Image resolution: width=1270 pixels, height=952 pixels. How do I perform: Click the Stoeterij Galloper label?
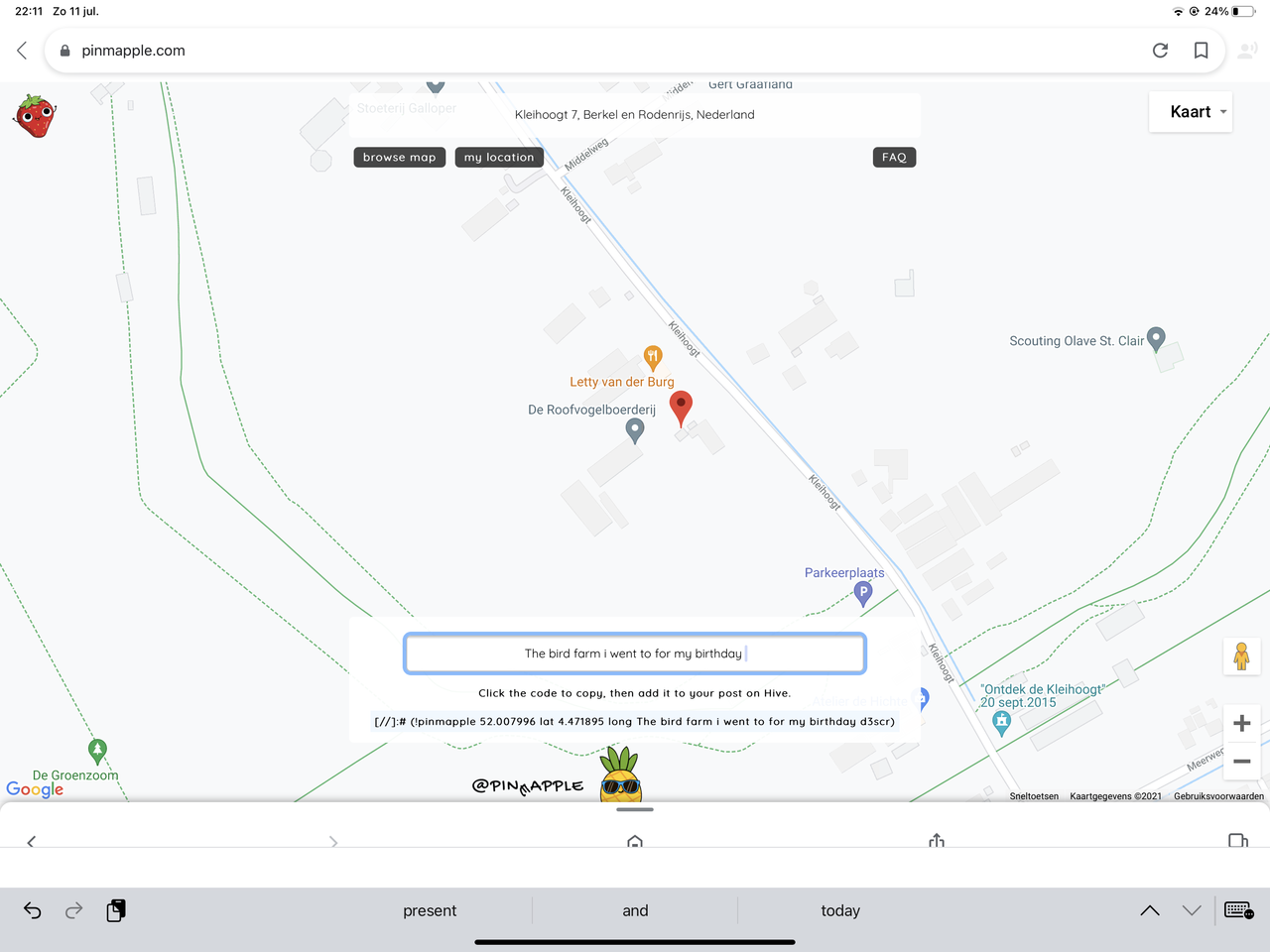tap(407, 108)
